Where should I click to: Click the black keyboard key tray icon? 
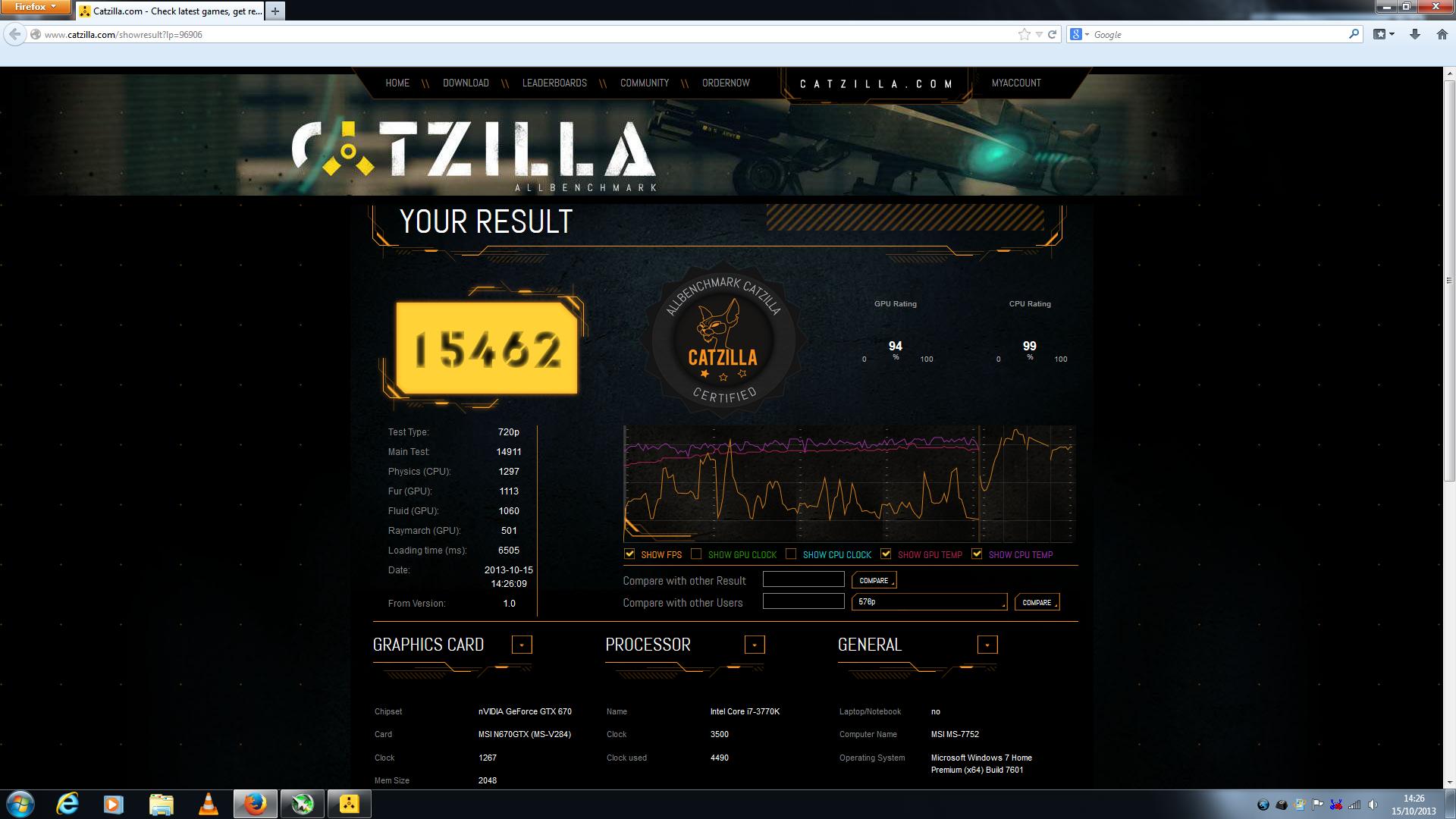(x=1282, y=805)
